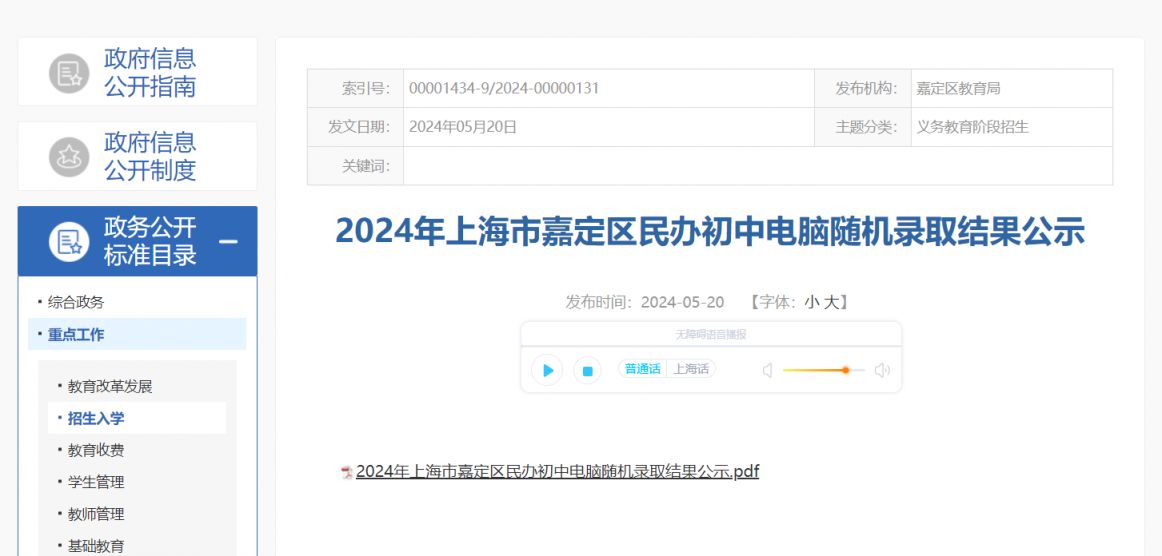Screen dimensions: 1162x556
Task: Open 政府信息公开指南 panel
Action: tap(138, 72)
